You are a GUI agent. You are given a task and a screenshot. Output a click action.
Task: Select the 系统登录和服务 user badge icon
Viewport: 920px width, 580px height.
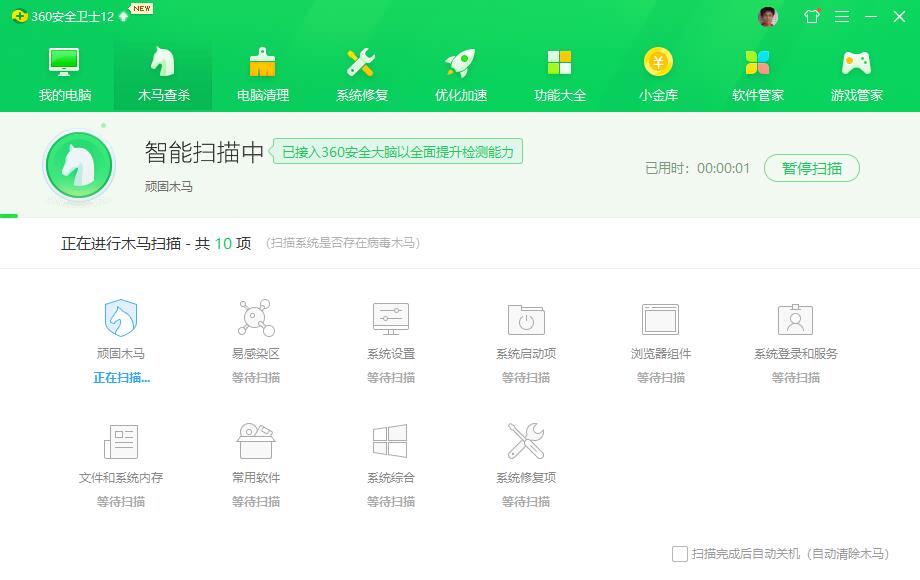pyautogui.click(x=796, y=319)
